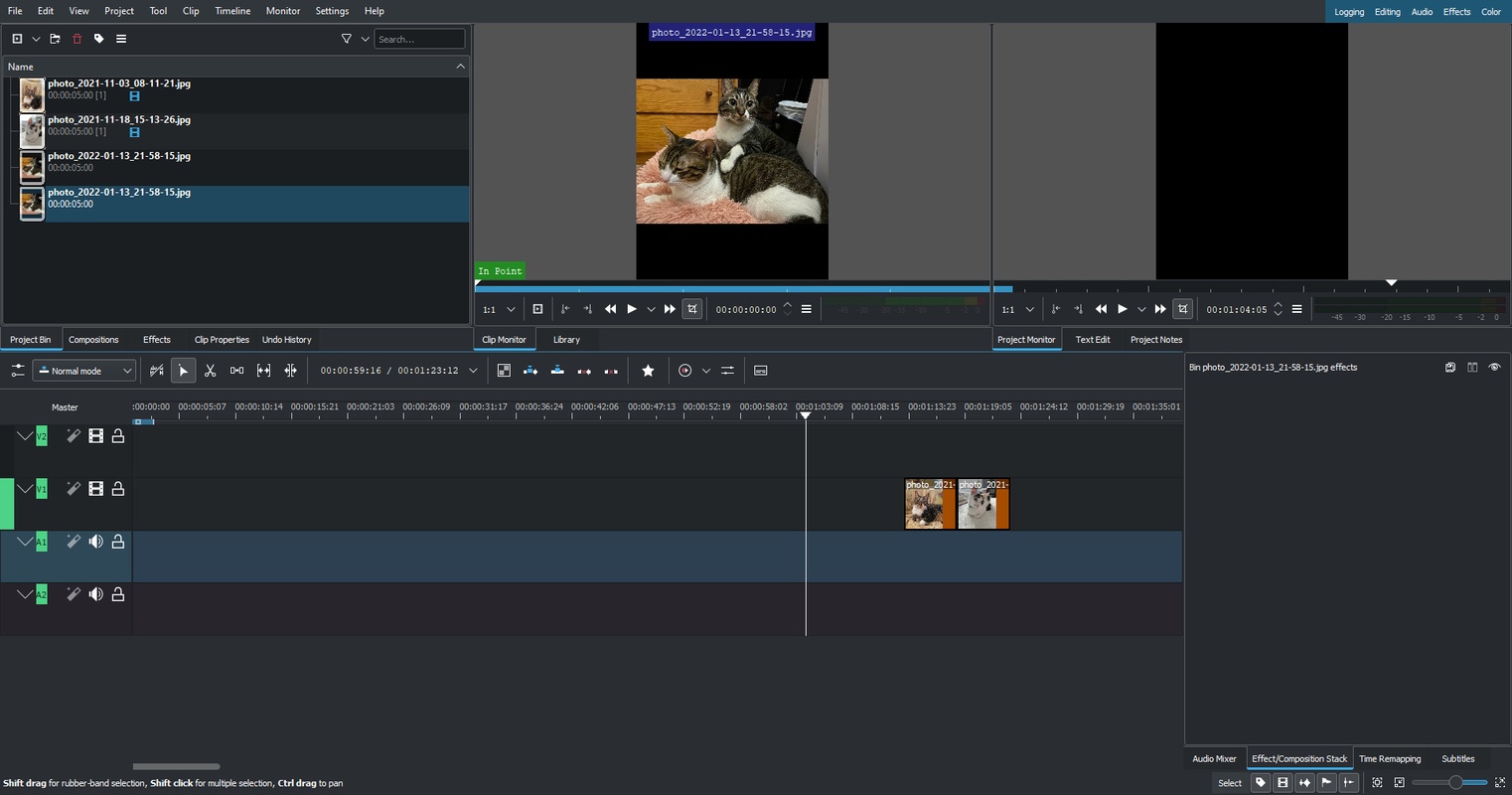Activate the Spacer tool in timeline toolbar
The height and width of the screenshot is (795, 1512).
pos(236,371)
